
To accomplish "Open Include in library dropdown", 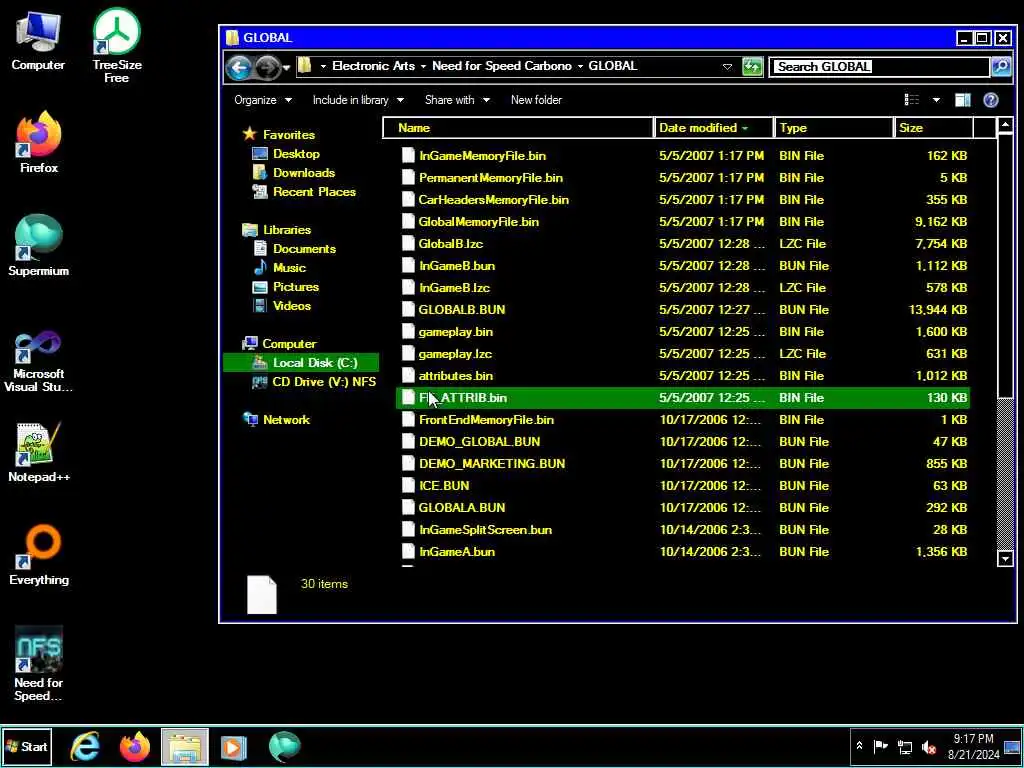I will coord(358,100).
